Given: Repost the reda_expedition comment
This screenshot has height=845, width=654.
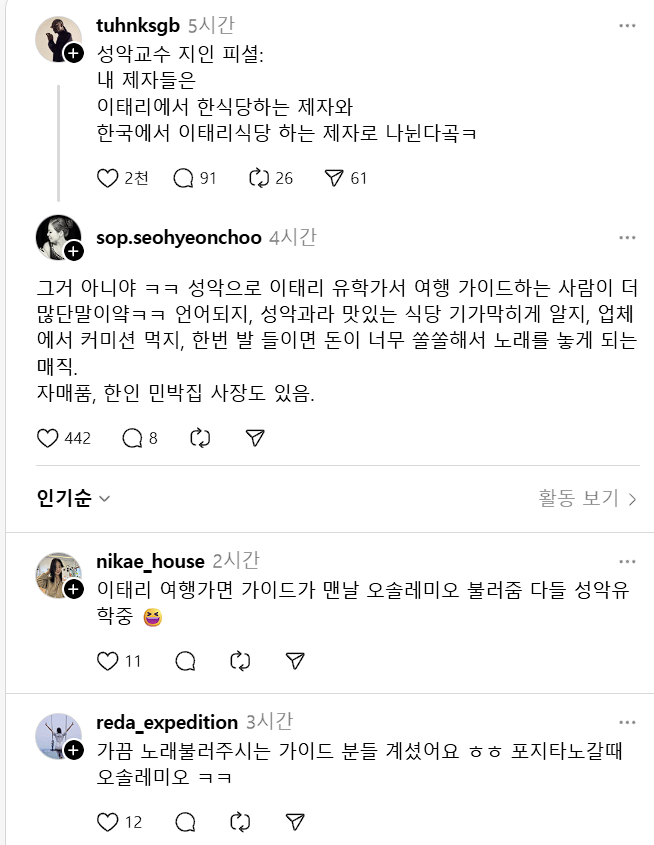Looking at the screenshot, I should (240, 822).
